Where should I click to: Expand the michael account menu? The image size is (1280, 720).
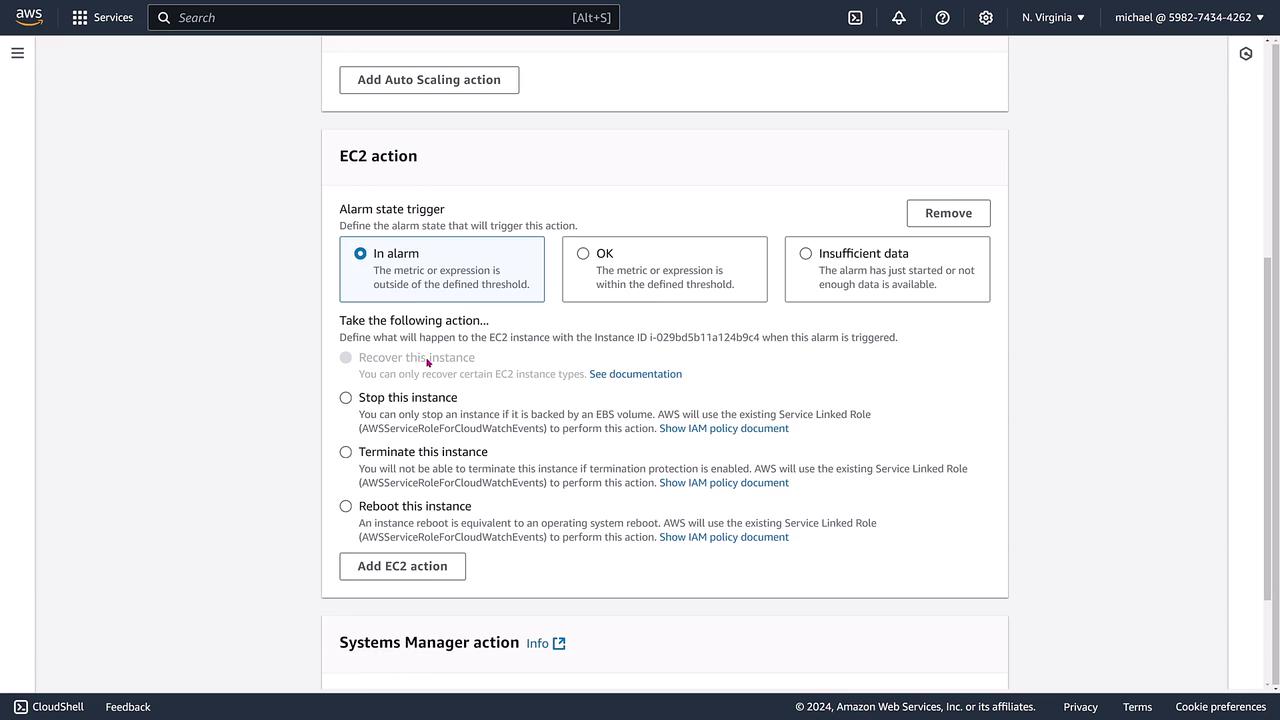click(1189, 17)
